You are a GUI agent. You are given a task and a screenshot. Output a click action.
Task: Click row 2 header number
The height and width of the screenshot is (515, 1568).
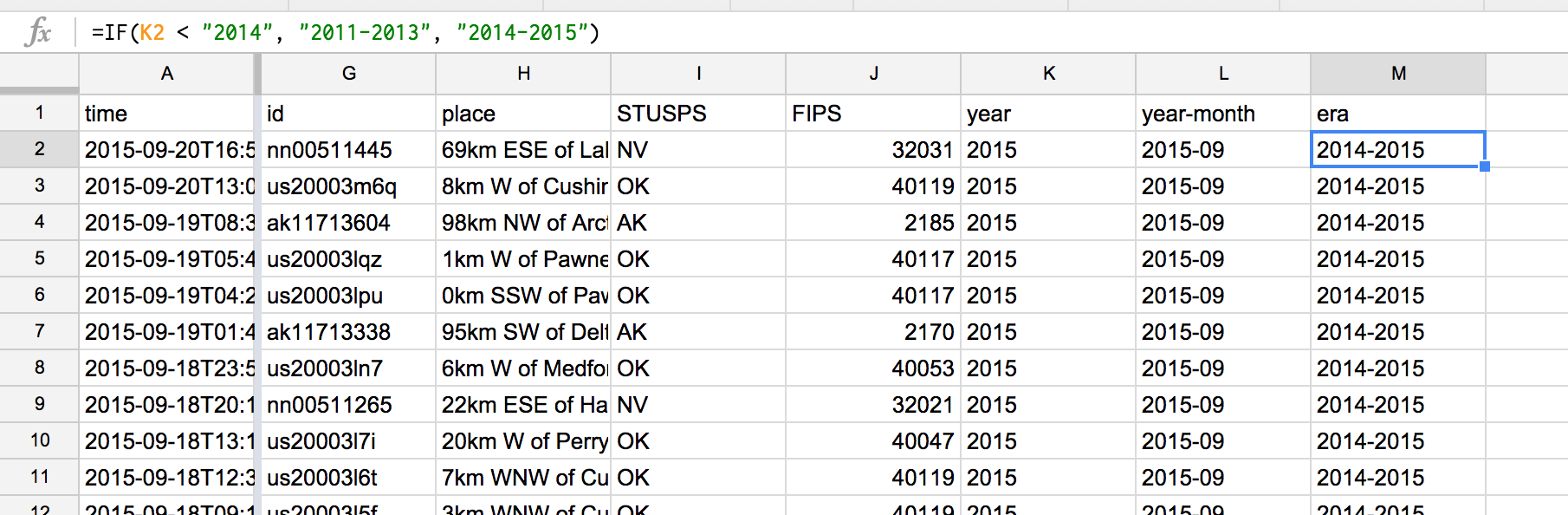(40, 149)
